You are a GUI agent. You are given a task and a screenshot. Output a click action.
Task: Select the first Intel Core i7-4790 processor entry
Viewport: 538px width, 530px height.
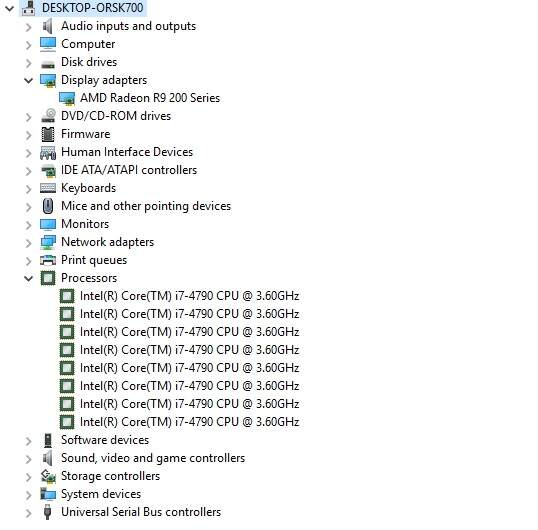coord(189,296)
